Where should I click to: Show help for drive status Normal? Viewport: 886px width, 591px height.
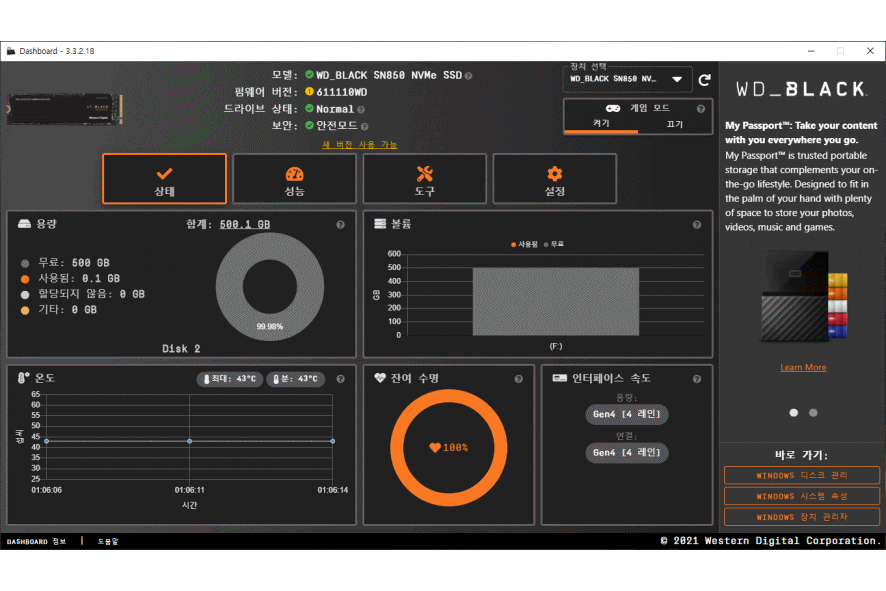click(361, 110)
